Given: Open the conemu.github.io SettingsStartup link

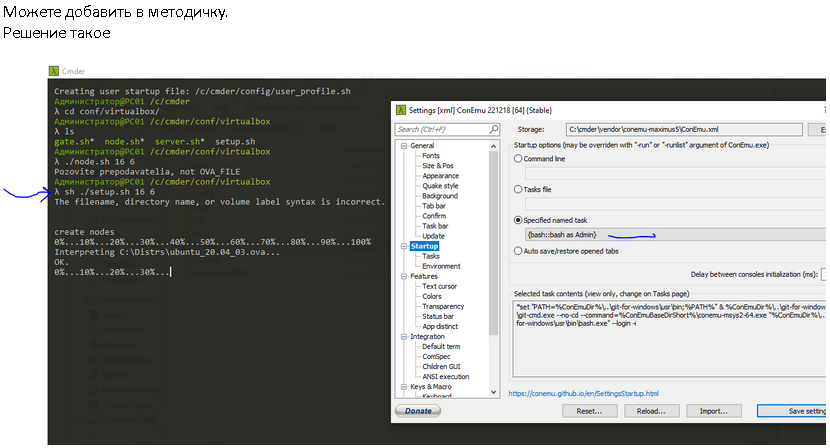Looking at the screenshot, I should click(x=583, y=394).
